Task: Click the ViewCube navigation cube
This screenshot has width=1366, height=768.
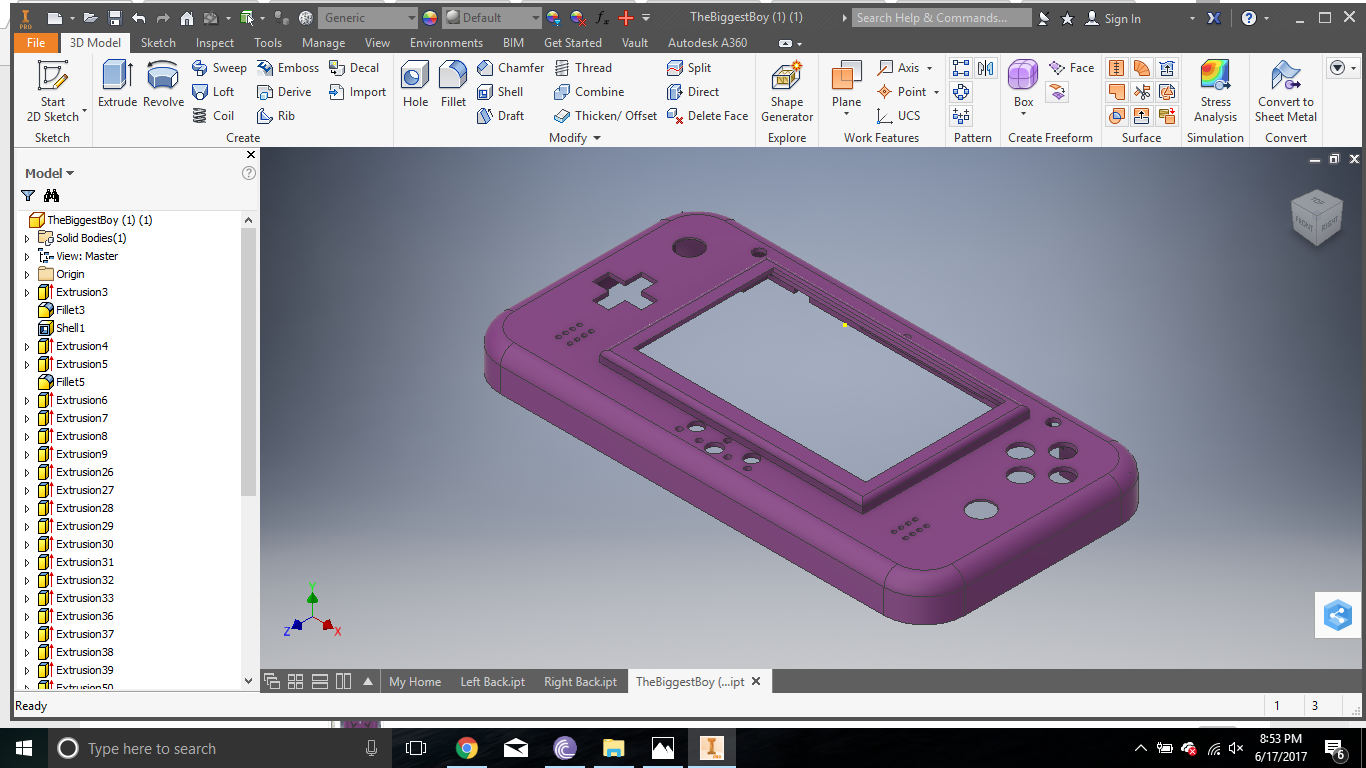Action: point(1315,218)
